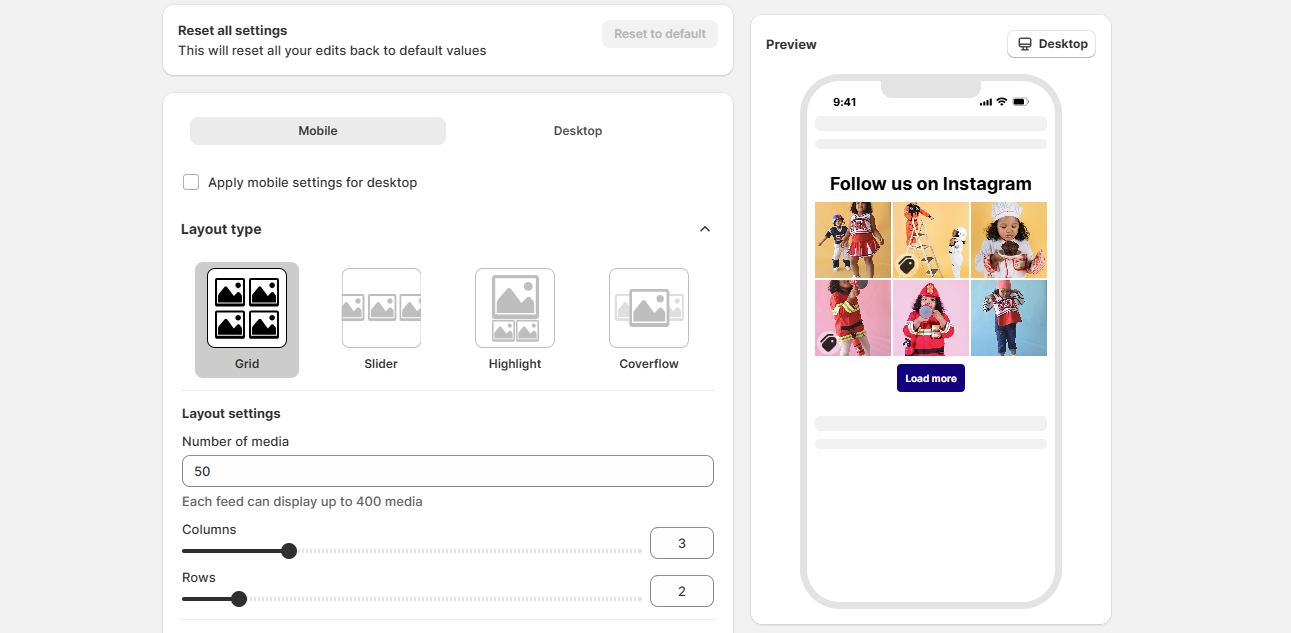Viewport: 1291px width, 633px height.
Task: Open the firefighter with mug thumbnail
Action: click(x=931, y=318)
